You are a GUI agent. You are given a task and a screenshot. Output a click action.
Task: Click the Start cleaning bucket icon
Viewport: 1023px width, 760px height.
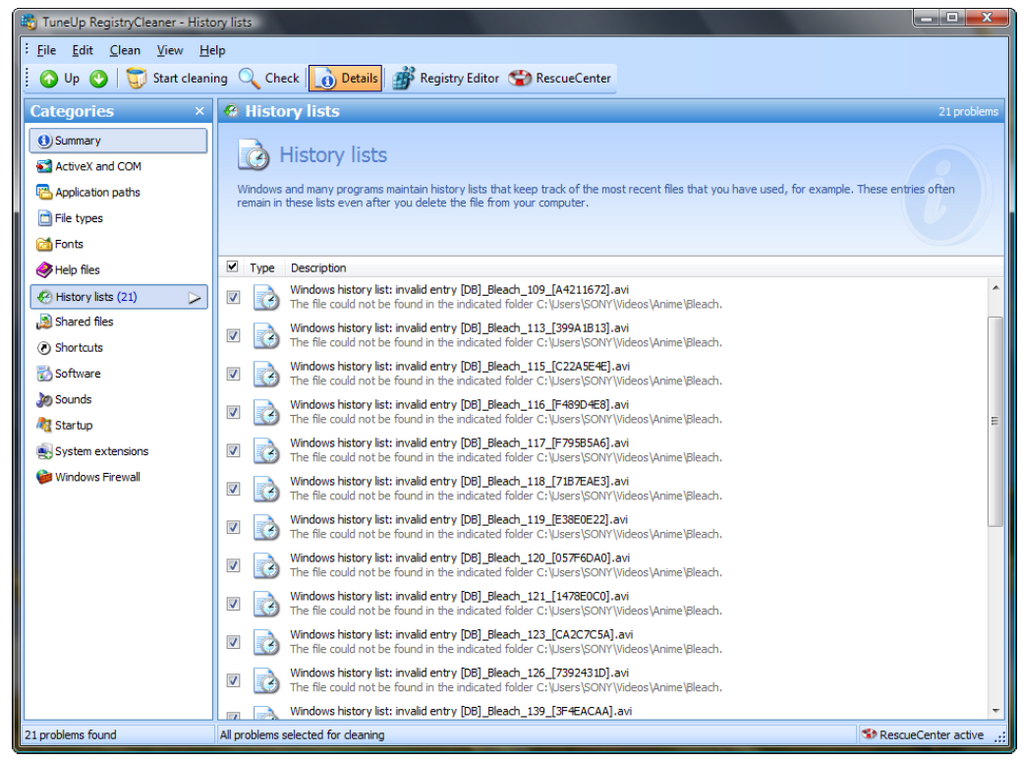136,78
